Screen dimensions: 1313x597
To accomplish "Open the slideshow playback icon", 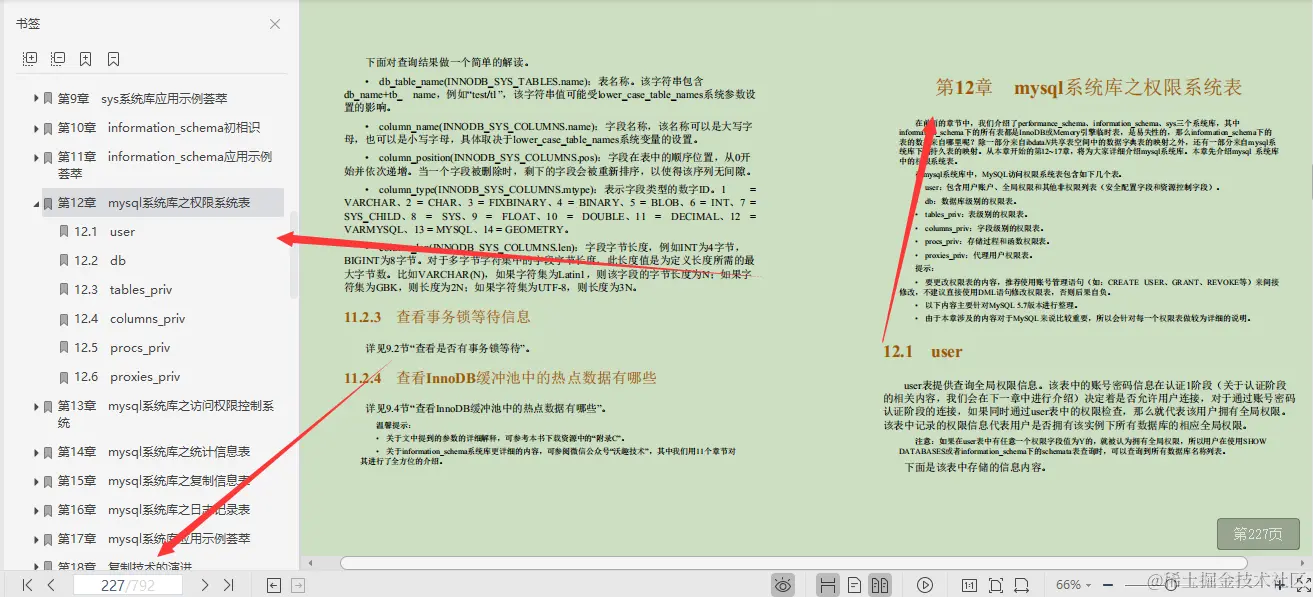I will (925, 584).
